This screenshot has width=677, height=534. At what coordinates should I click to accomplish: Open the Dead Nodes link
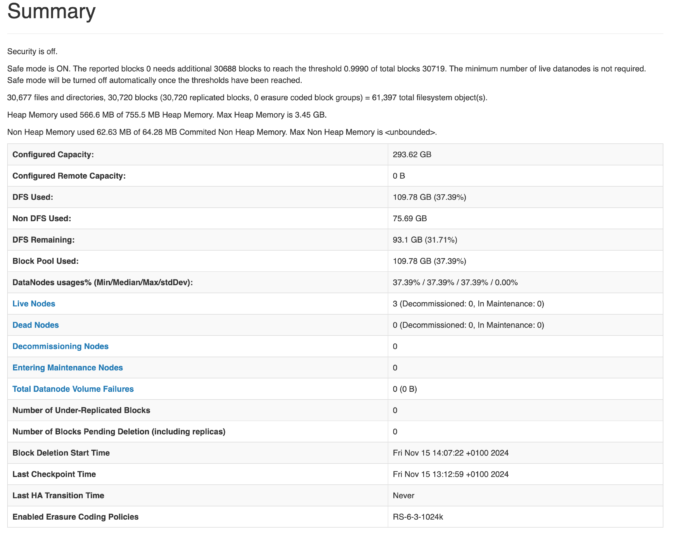(35, 325)
